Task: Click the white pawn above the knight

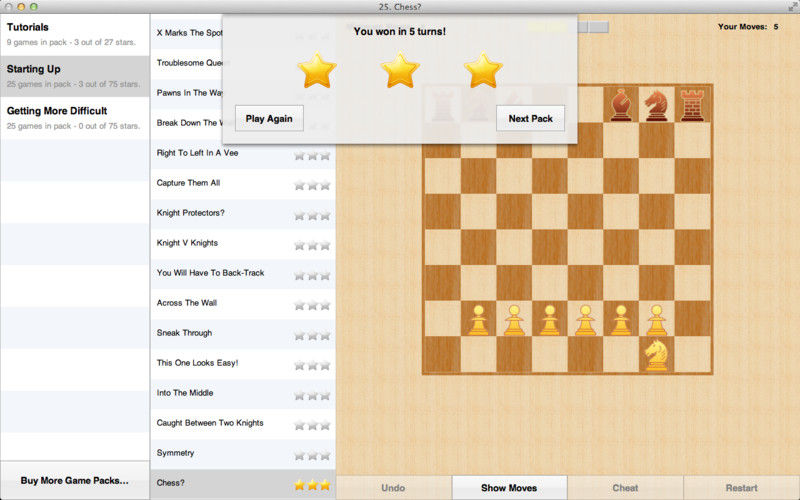Action: (656, 320)
